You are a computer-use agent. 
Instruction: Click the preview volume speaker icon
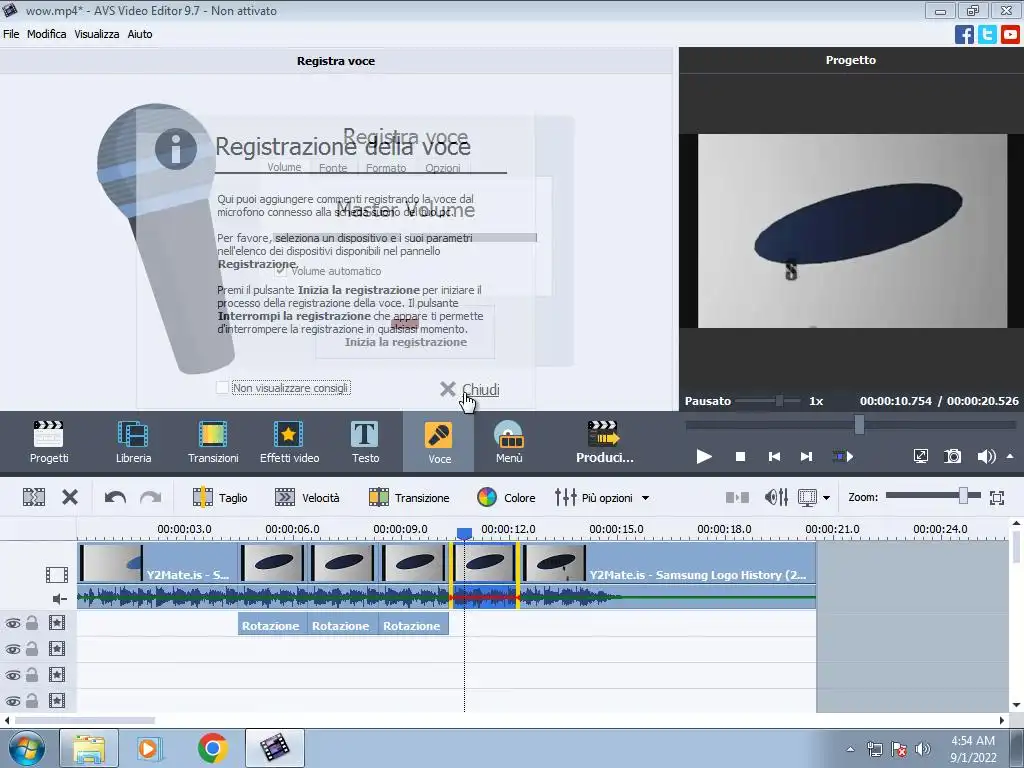(x=986, y=456)
